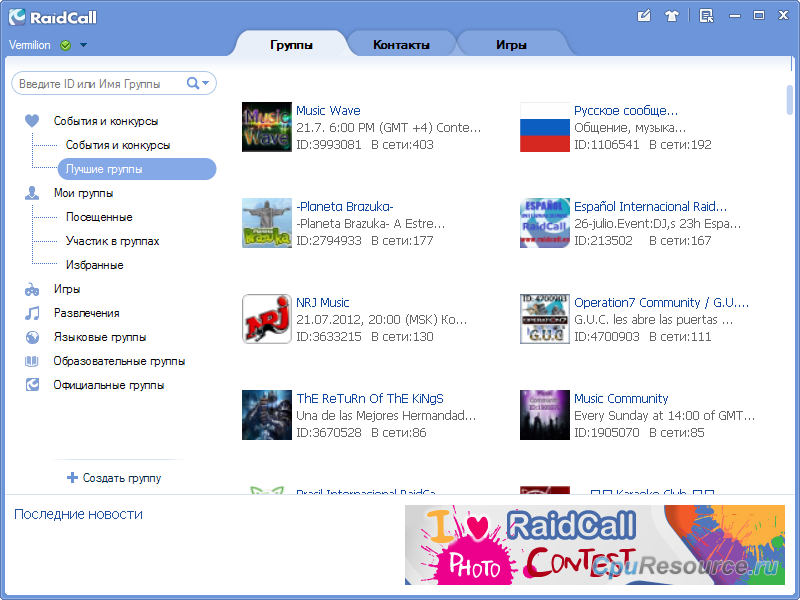Open the Español Internacional group thumbnail
The image size is (800, 600).
545,223
